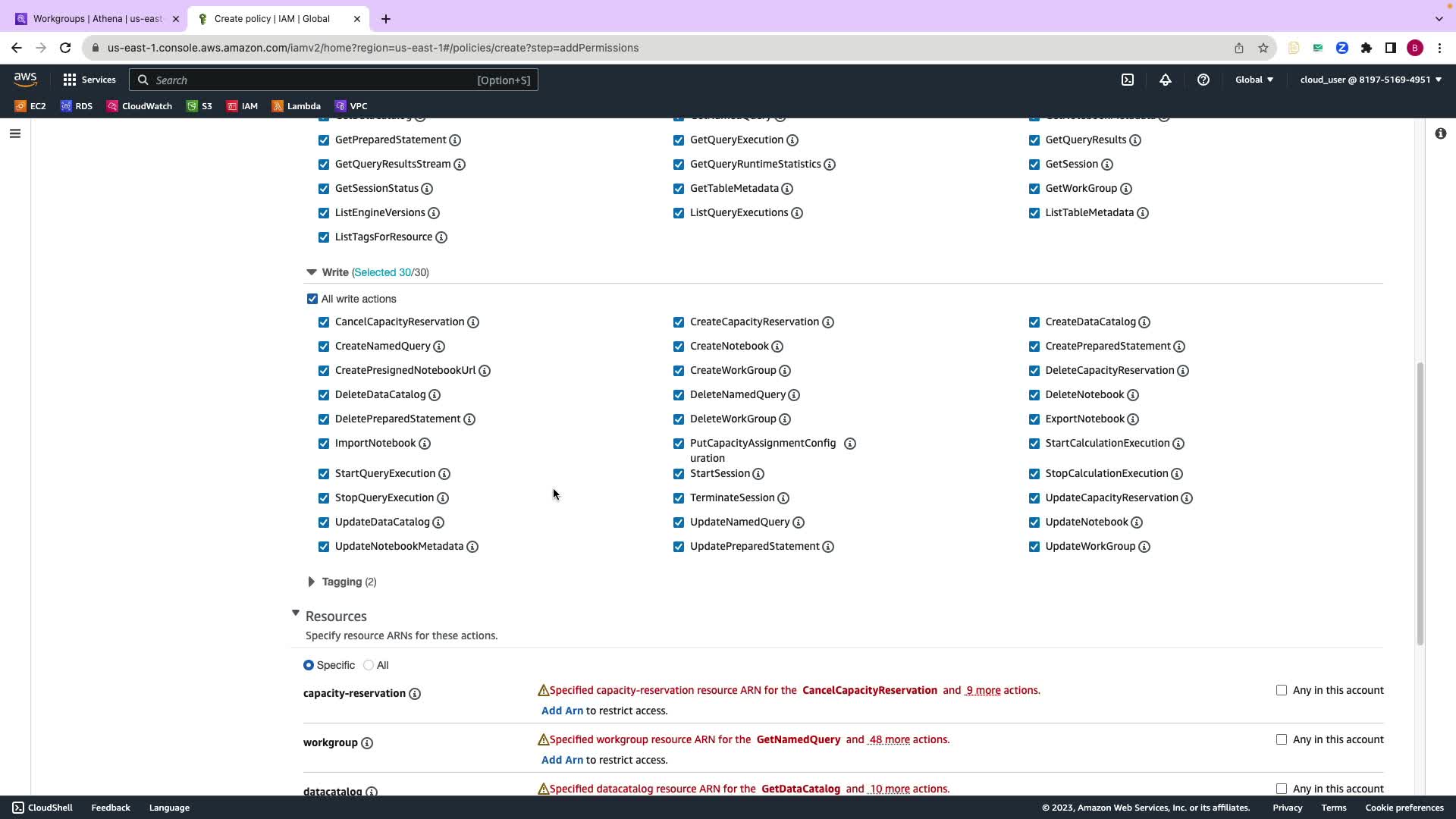Click info icon beside workgroup resource
This screenshot has width=1456, height=819.
[x=367, y=743]
